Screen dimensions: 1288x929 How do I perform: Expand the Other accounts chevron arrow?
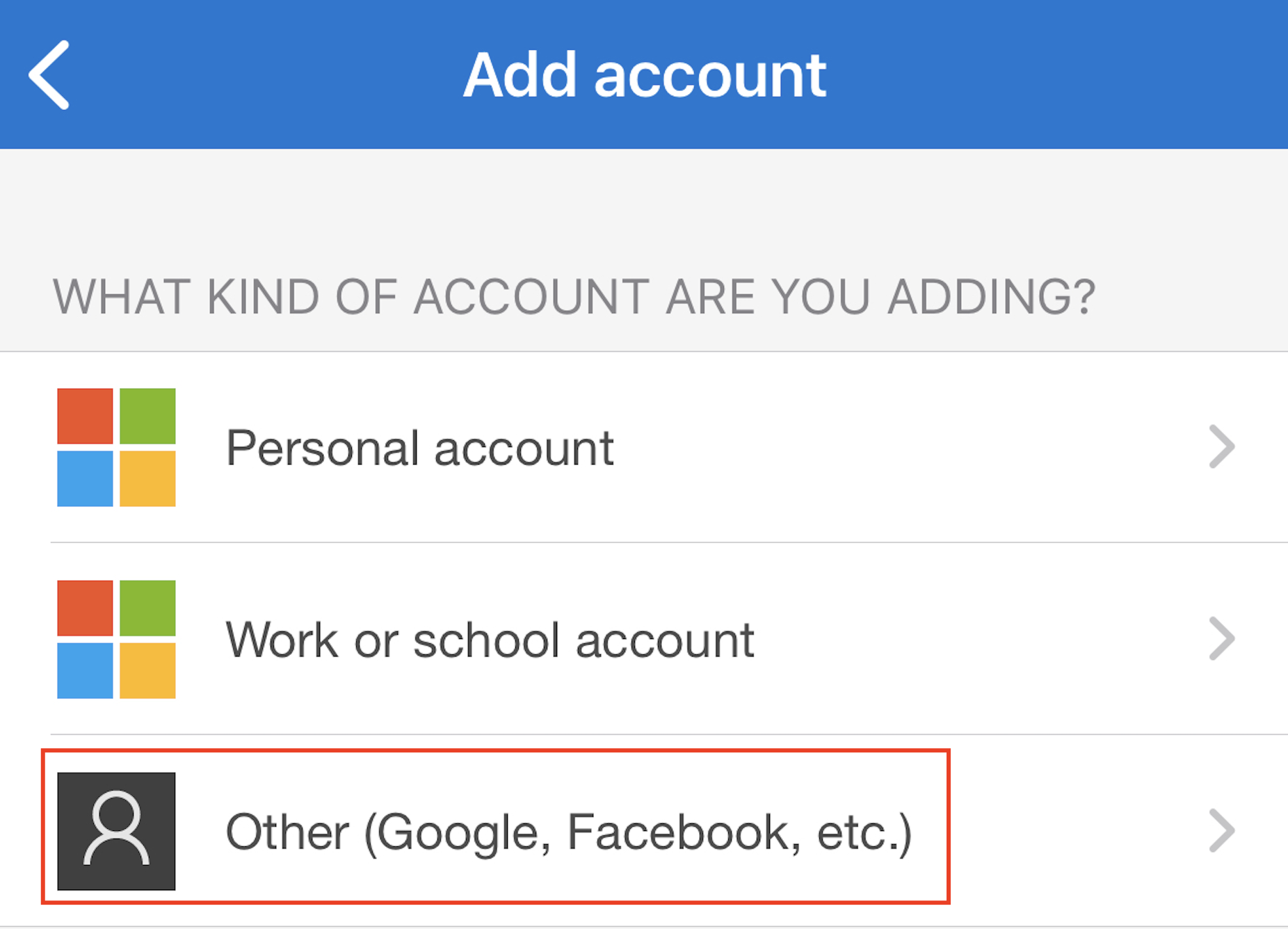coord(1221,830)
